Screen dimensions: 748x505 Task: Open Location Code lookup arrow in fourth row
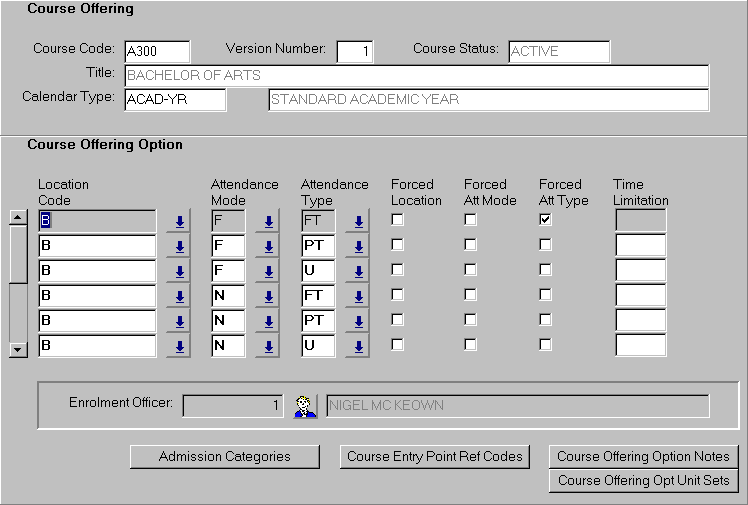coord(180,296)
